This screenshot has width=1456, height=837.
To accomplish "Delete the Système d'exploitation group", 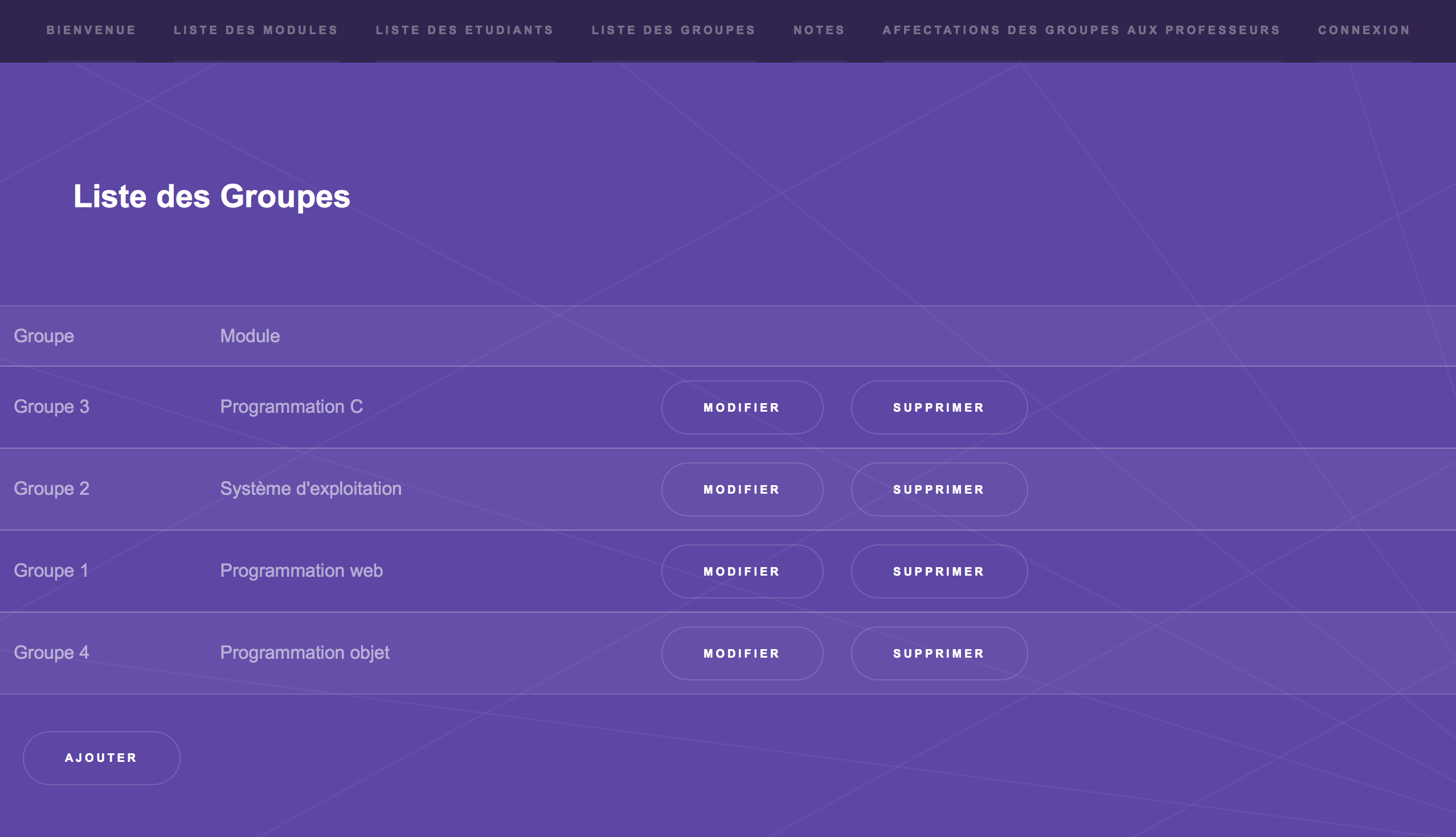I will [938, 489].
